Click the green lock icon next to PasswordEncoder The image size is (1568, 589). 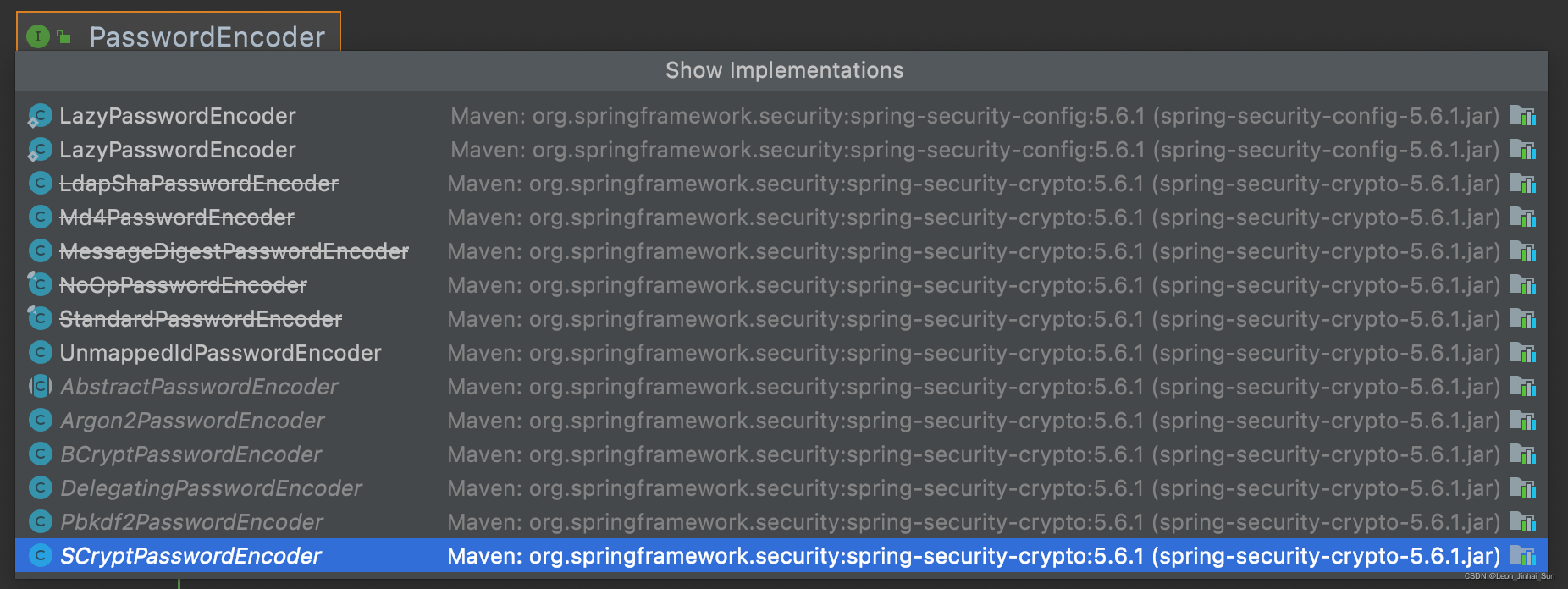(x=65, y=35)
